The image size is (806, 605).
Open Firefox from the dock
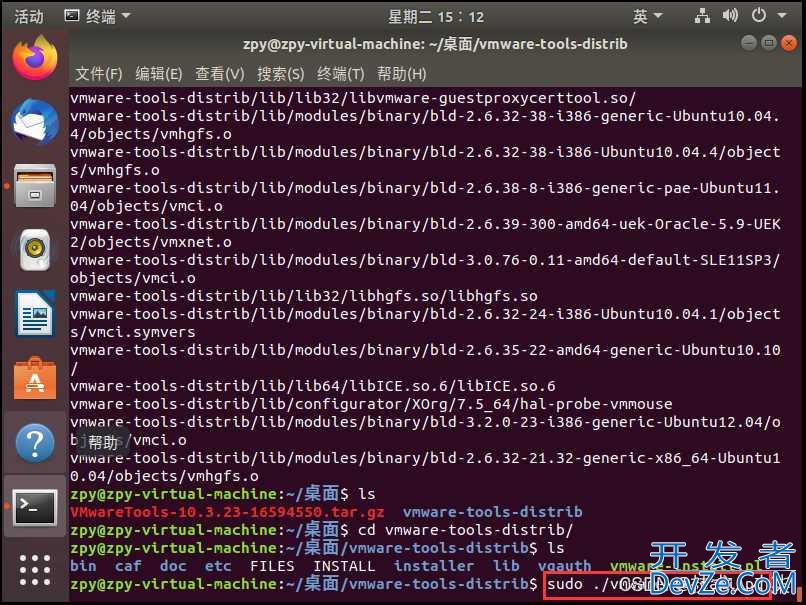point(35,57)
